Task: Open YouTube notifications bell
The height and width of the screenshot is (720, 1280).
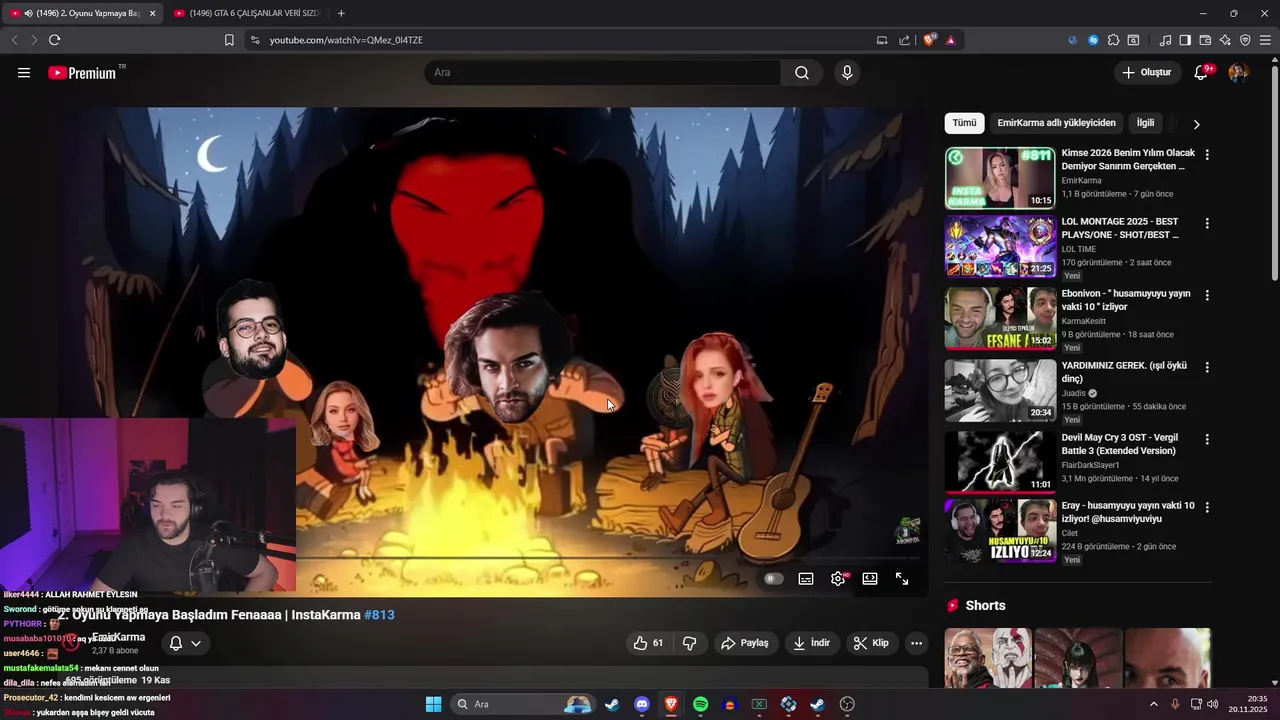Action: tap(1202, 72)
